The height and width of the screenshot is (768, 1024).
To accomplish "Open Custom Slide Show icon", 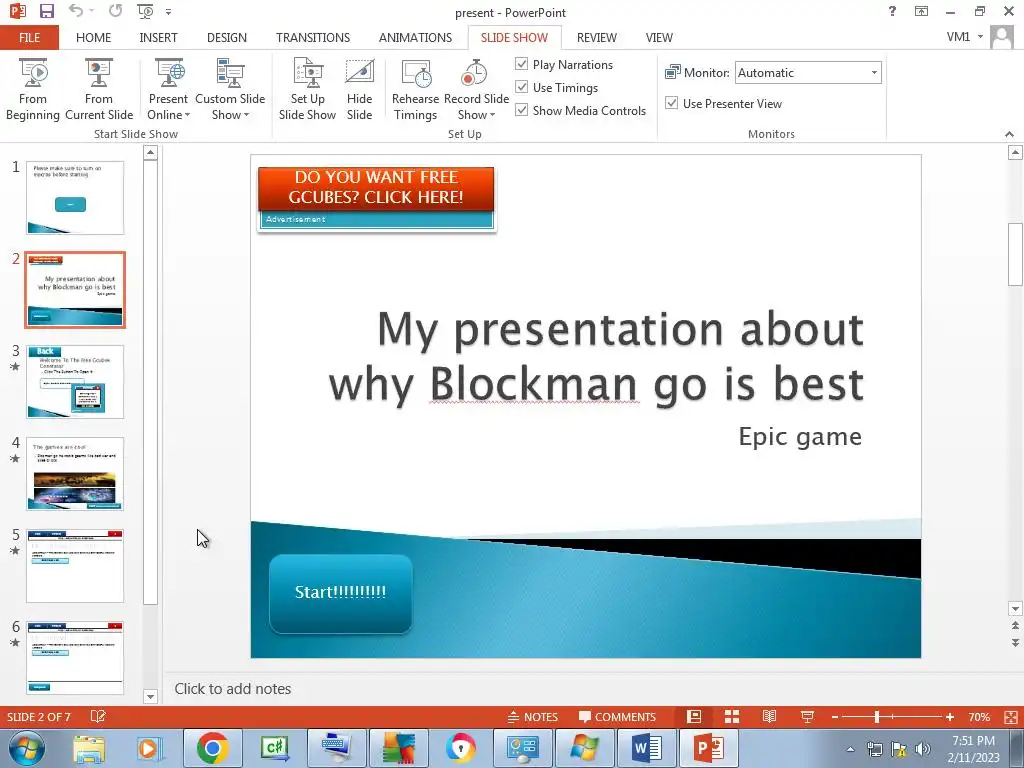I will [230, 72].
